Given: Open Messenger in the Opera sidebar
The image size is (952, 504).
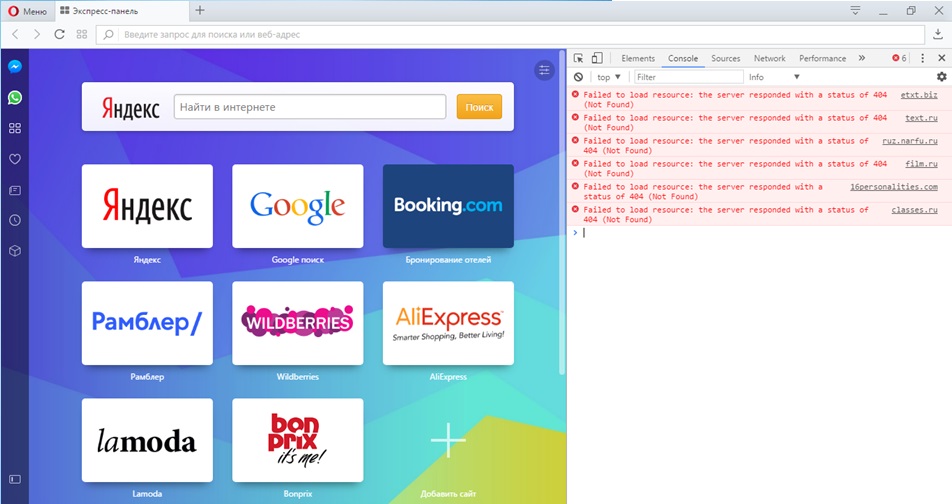Looking at the screenshot, I should point(15,67).
